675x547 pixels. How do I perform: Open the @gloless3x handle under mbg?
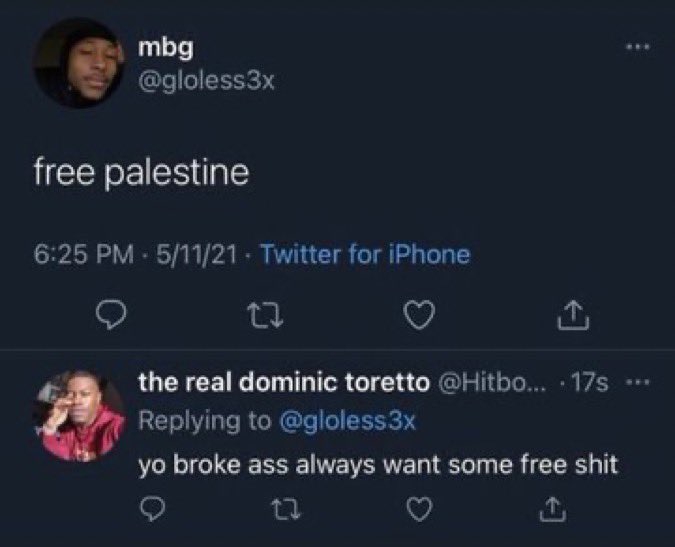(206, 80)
